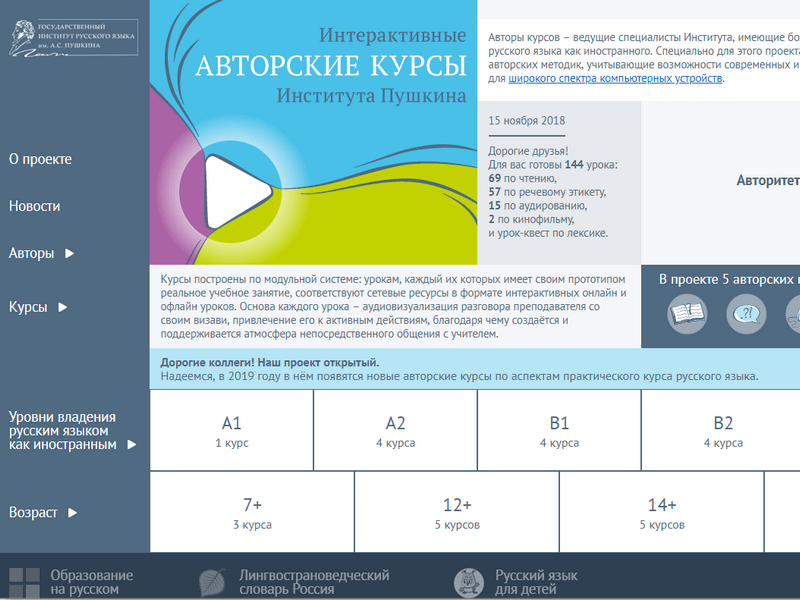Select the A1 level tile
This screenshot has width=800, height=600.
[232, 430]
